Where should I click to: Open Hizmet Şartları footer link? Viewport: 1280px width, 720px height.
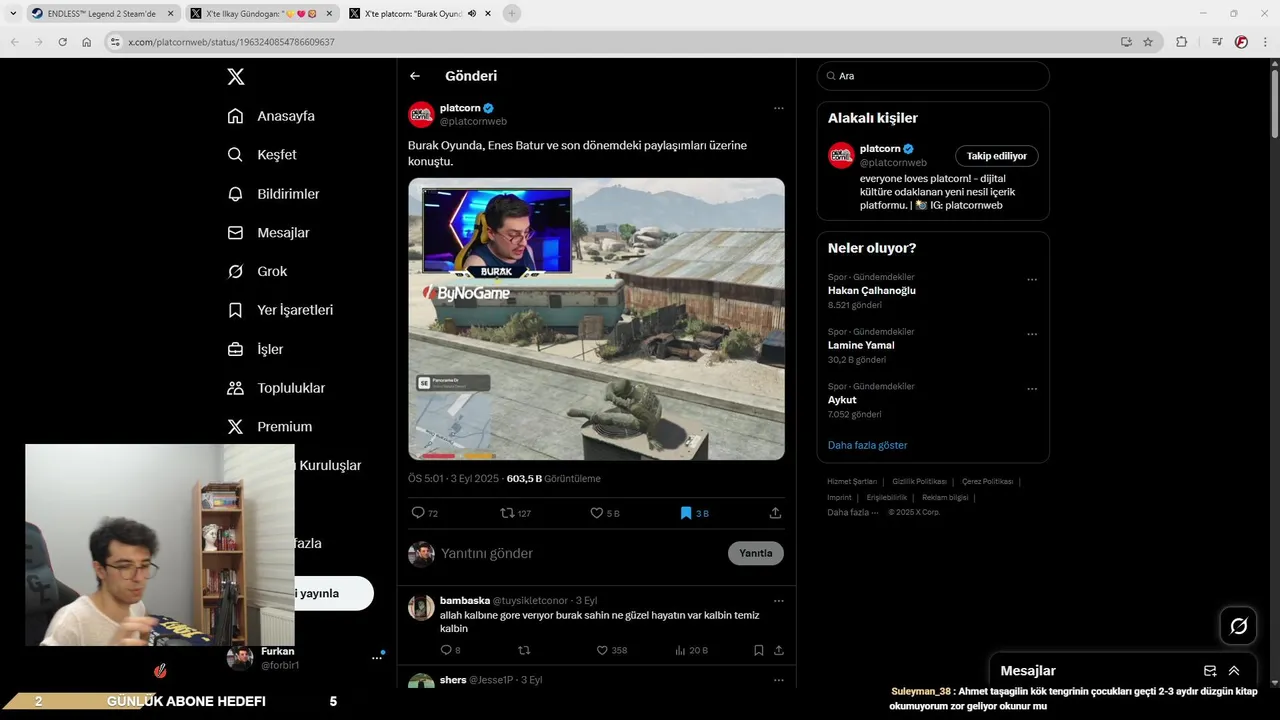[x=852, y=482]
